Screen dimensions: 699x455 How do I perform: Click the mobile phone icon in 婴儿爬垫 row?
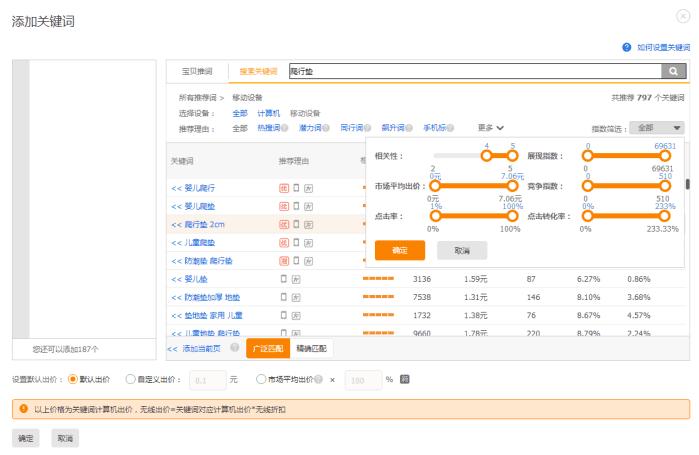(x=296, y=206)
